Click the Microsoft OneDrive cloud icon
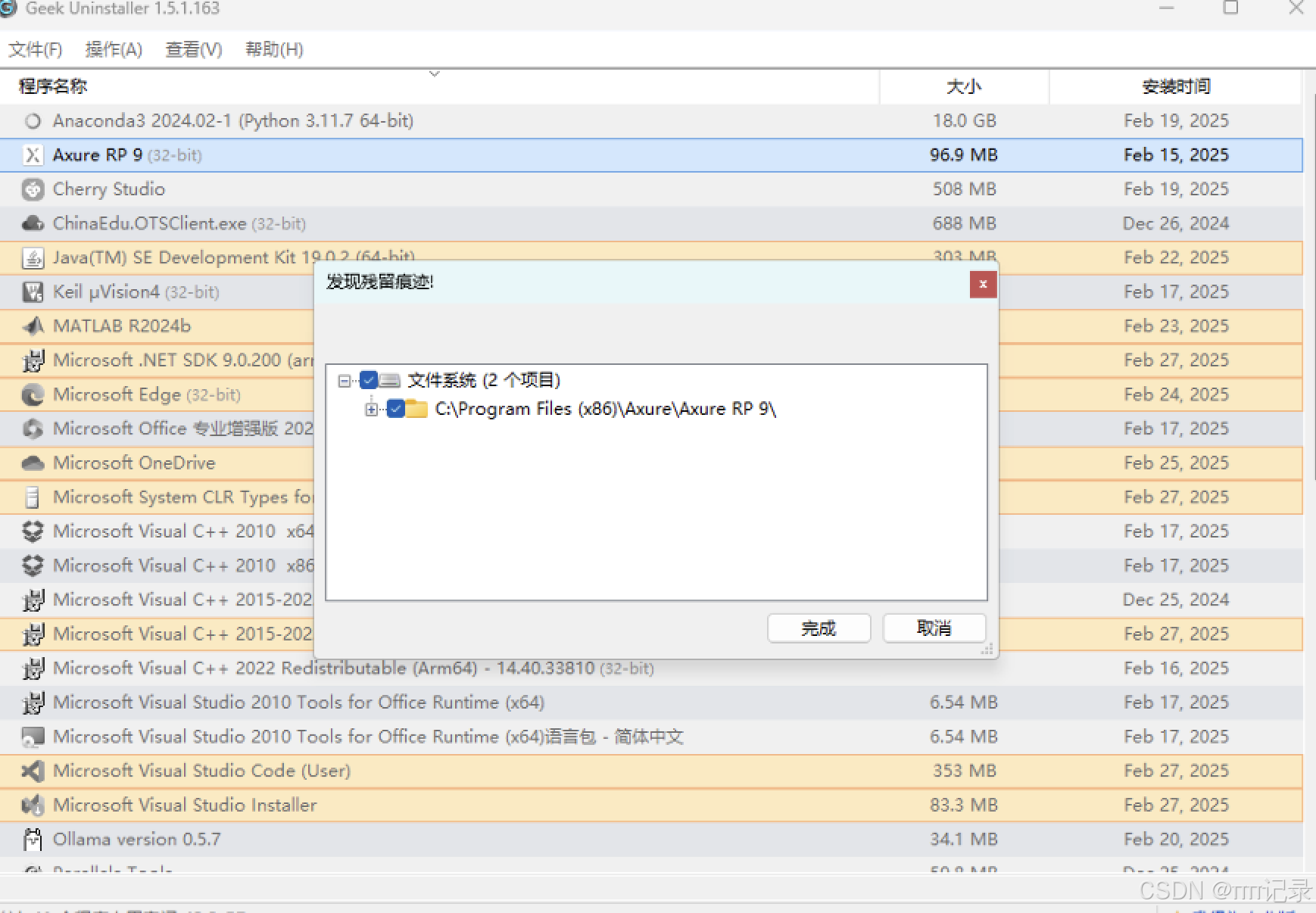Viewport: 1316px width, 913px height. [33, 463]
